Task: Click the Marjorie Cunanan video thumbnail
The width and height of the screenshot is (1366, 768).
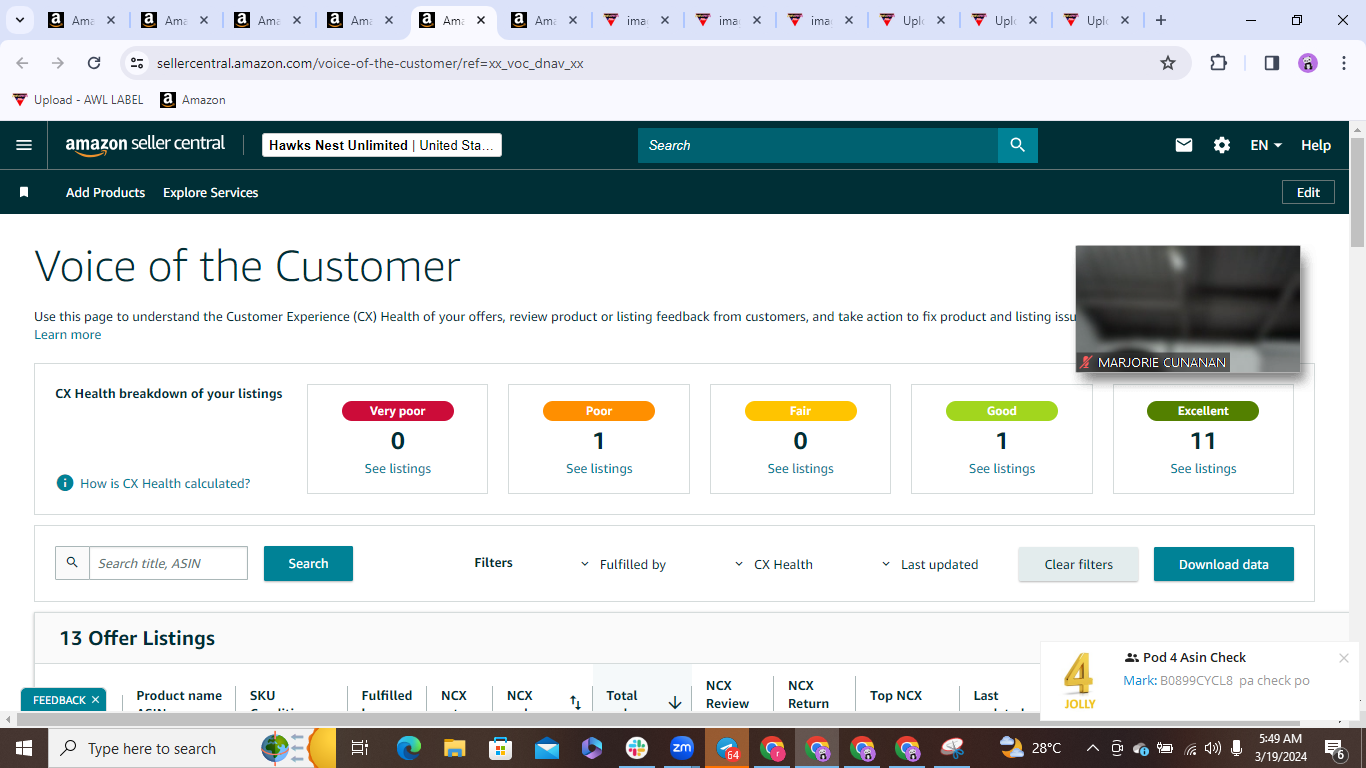Action: [x=1188, y=309]
